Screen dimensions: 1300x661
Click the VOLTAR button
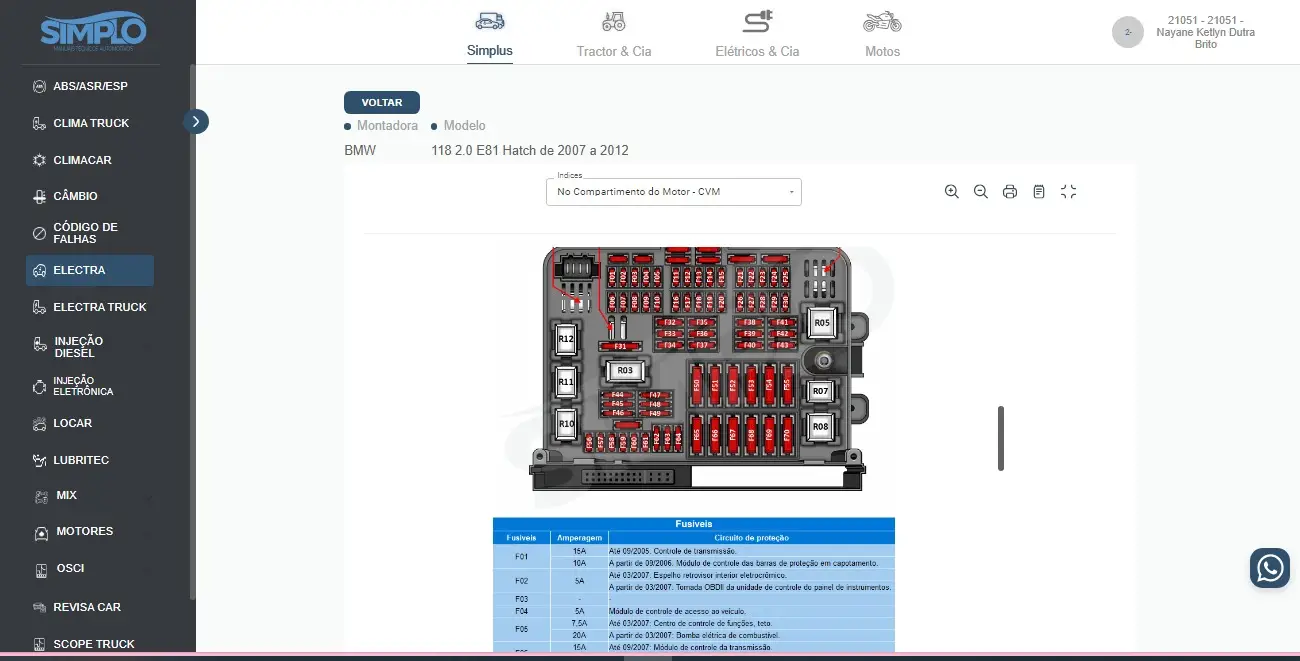tap(382, 102)
